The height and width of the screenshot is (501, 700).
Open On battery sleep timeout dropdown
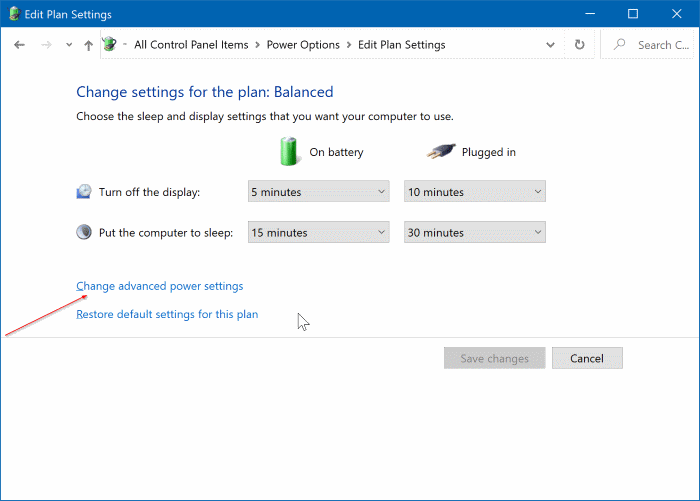click(x=319, y=232)
